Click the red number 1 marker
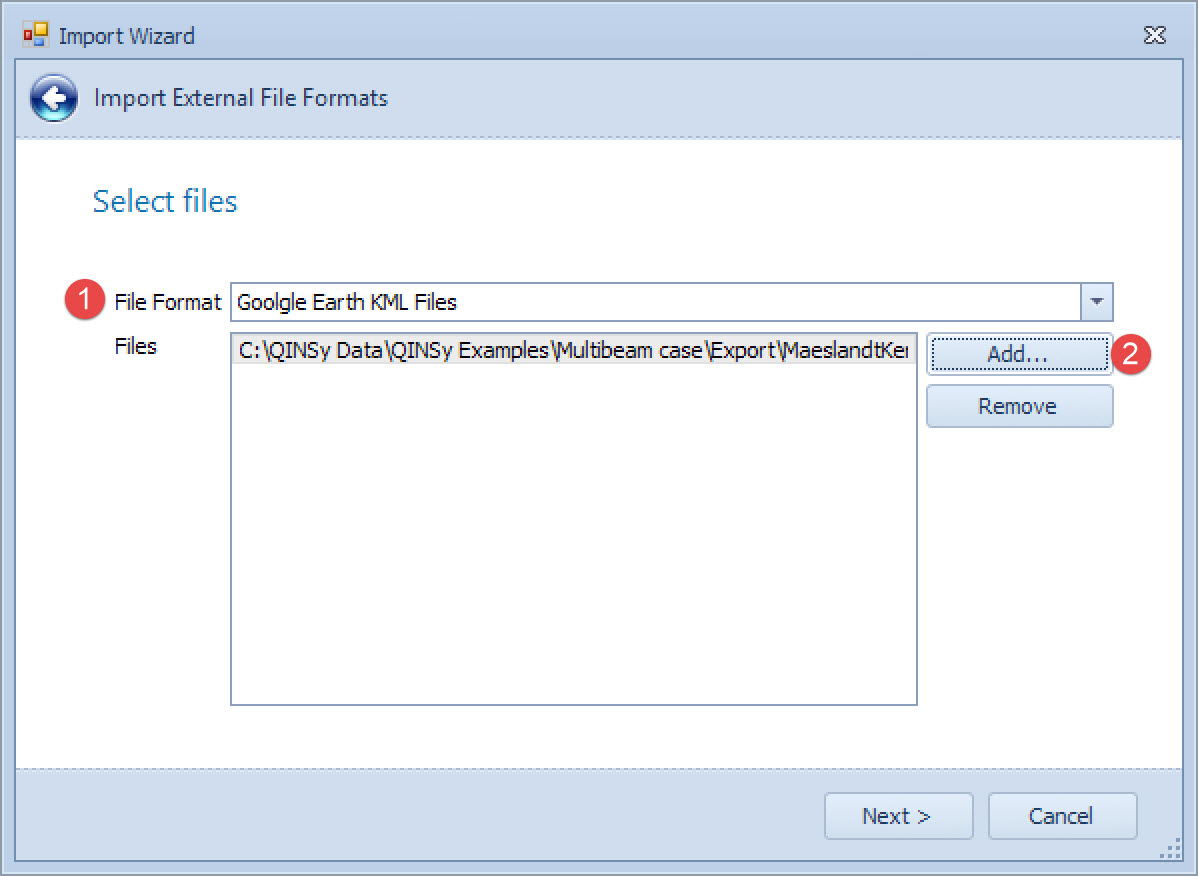 point(86,301)
